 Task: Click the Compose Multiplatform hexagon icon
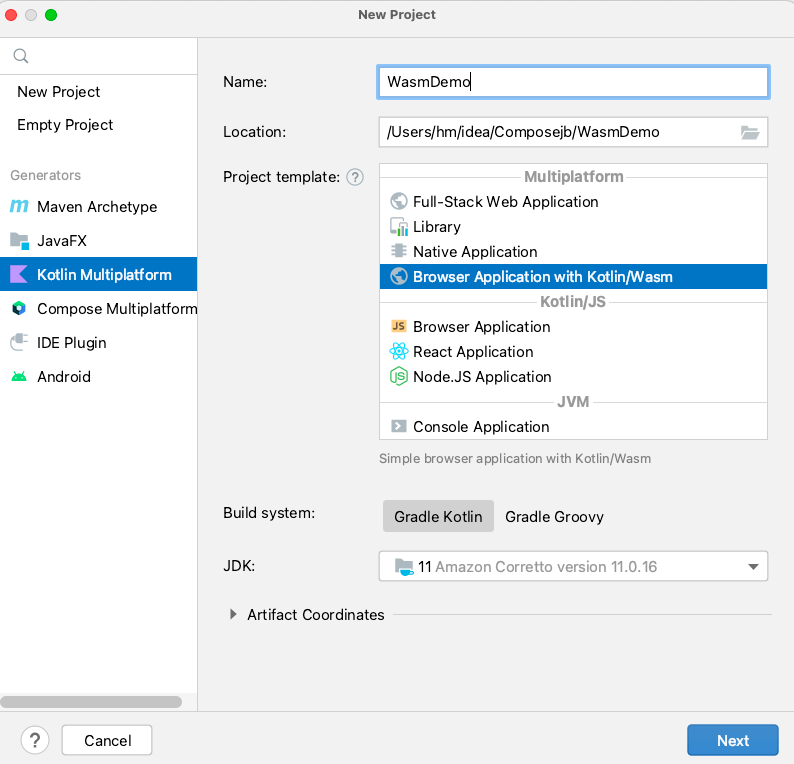19,309
